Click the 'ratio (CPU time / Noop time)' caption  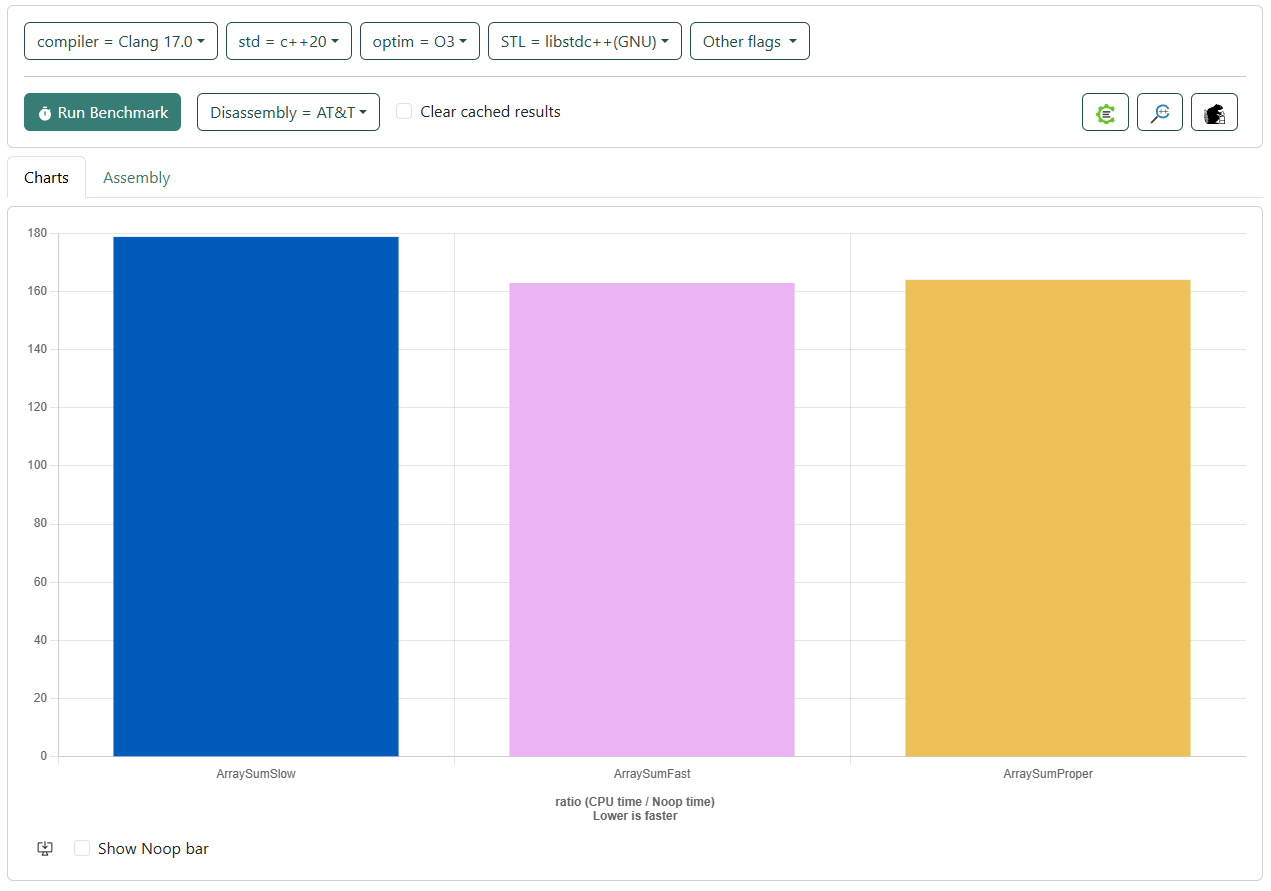click(635, 802)
